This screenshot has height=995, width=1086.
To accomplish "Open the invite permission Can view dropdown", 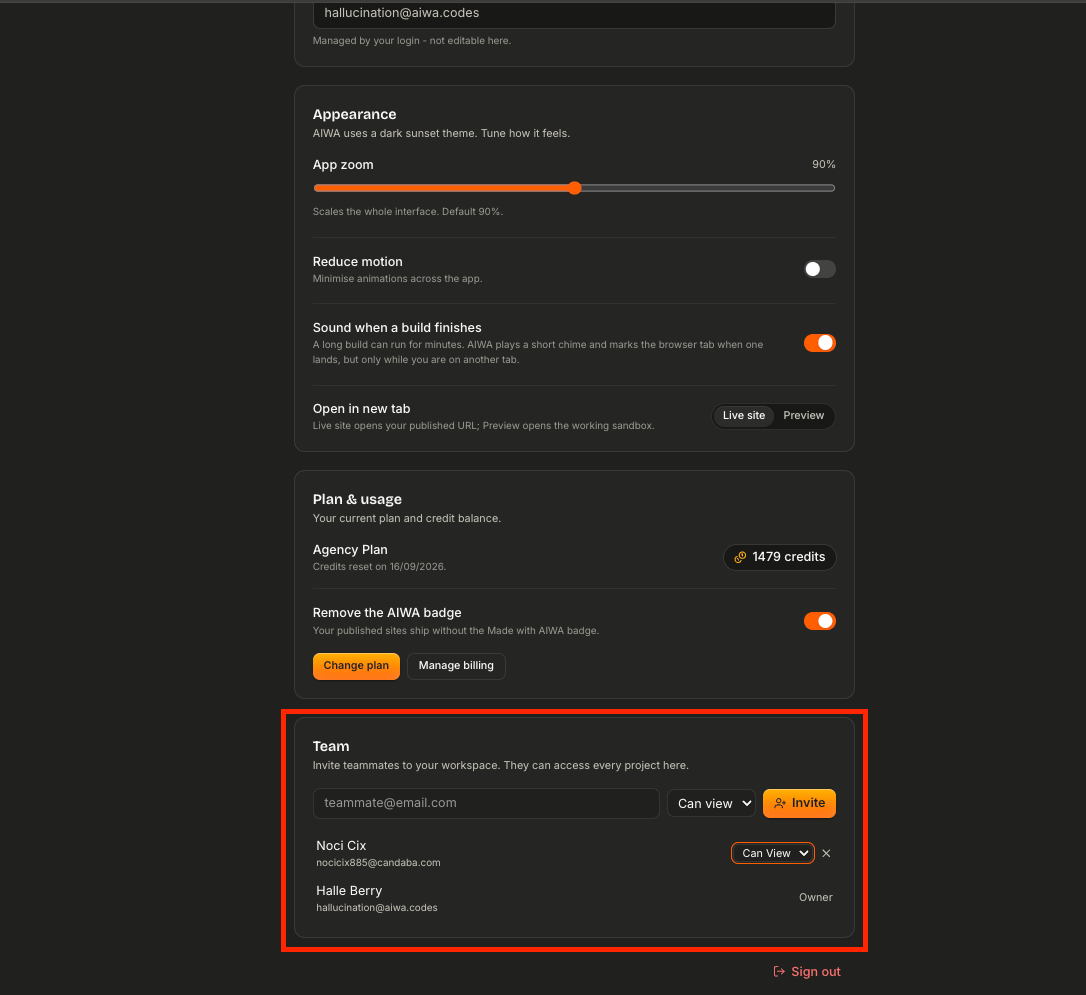I will coord(711,803).
